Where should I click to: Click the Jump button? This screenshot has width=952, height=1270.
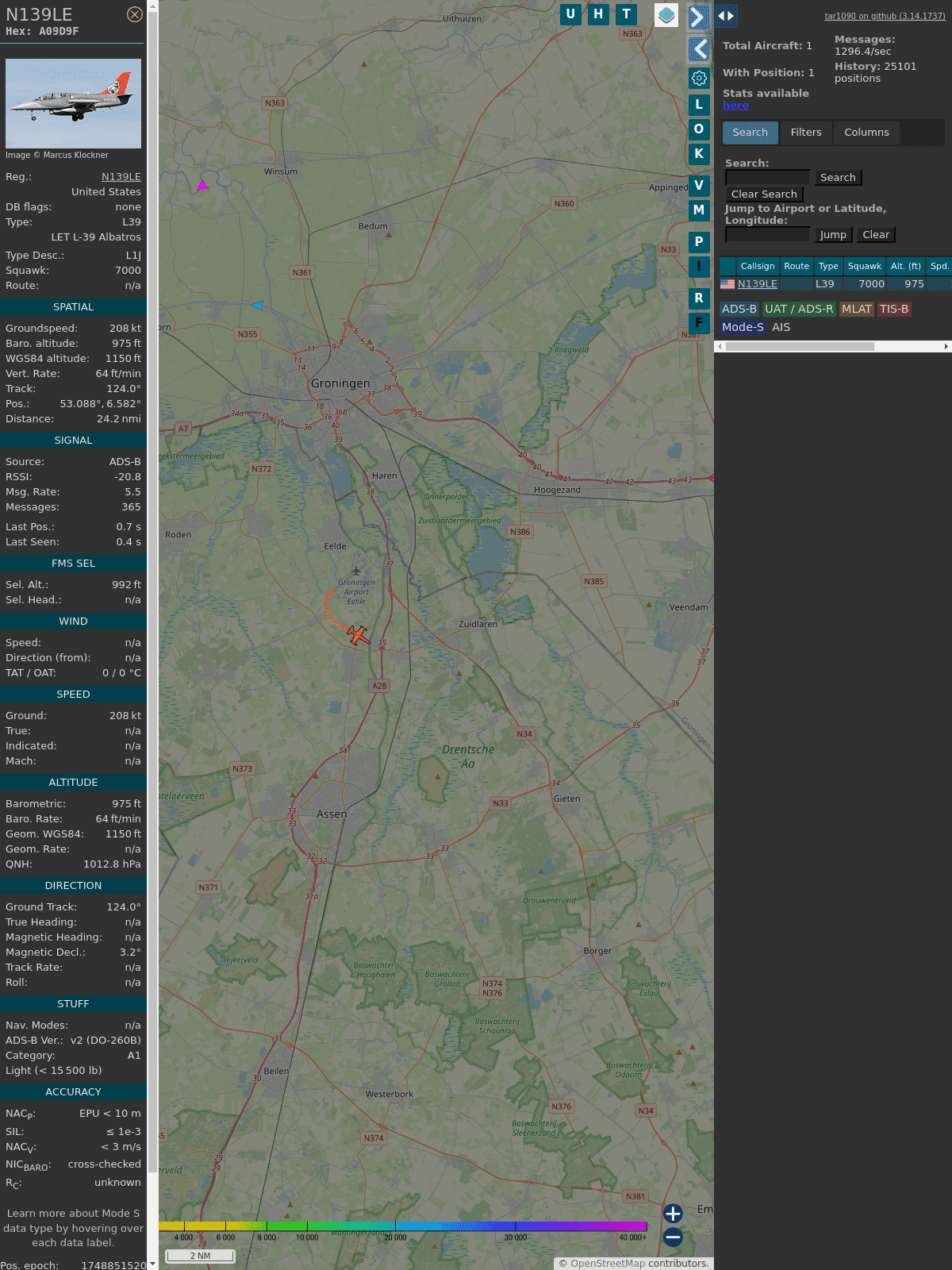coord(833,235)
